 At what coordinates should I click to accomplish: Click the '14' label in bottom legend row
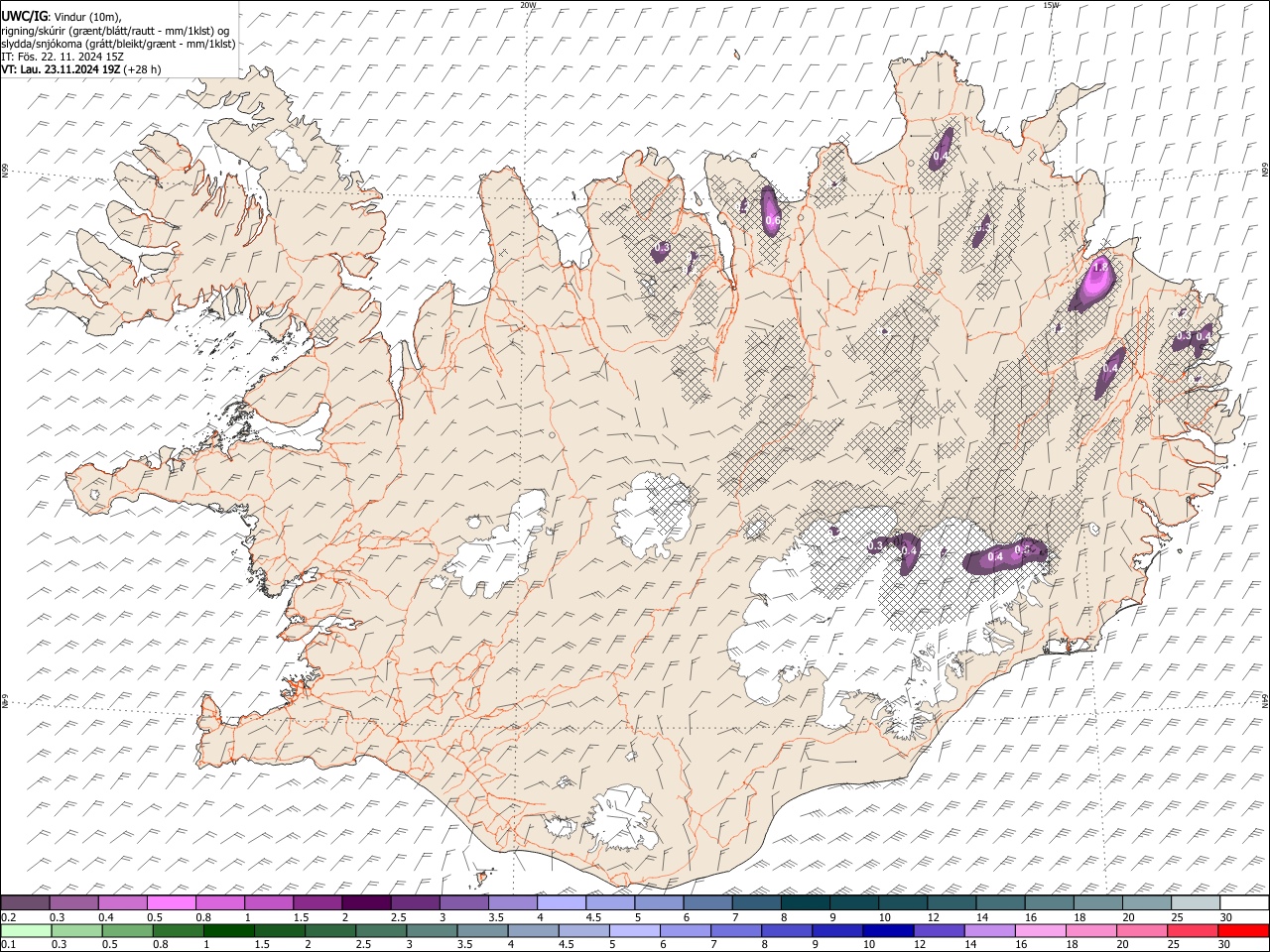[x=970, y=944]
